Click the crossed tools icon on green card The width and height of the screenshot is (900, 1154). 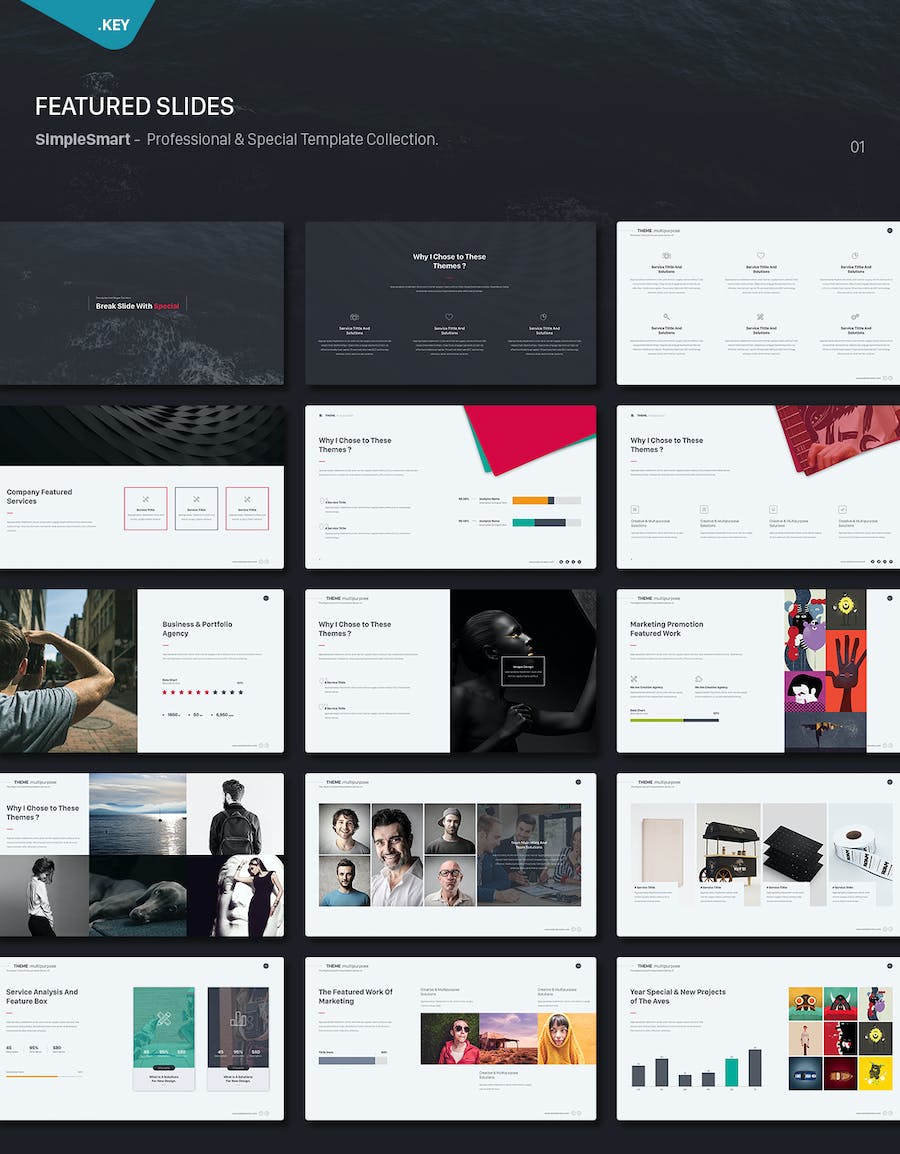[x=162, y=1019]
